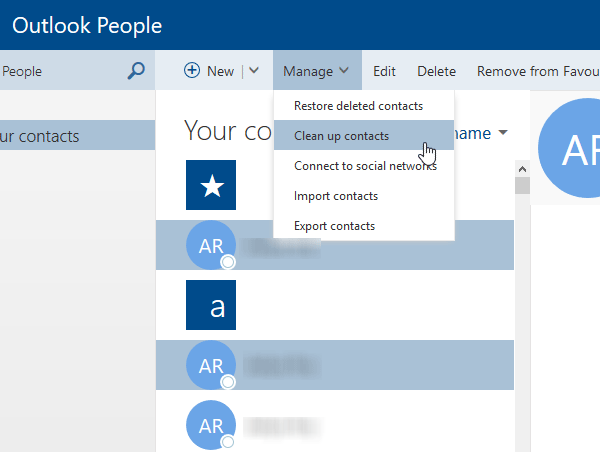Toggle selection circle of favourites AR contact
Screen dimensions: 600x452
click(228, 262)
